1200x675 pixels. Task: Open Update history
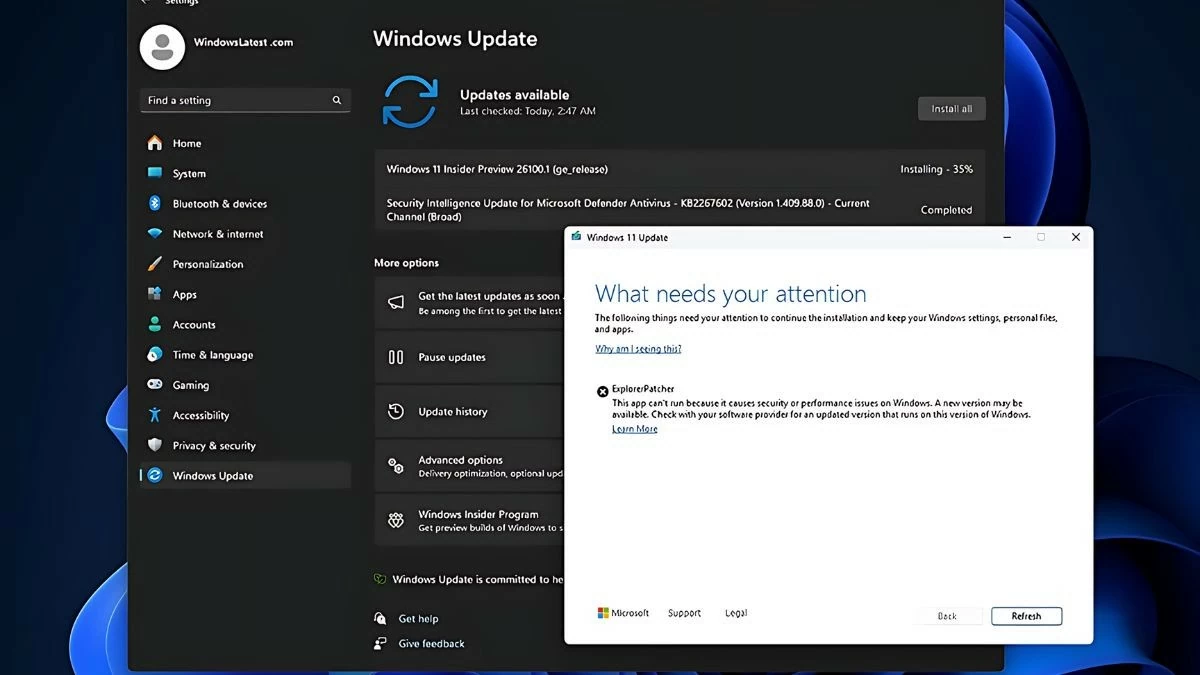point(453,411)
